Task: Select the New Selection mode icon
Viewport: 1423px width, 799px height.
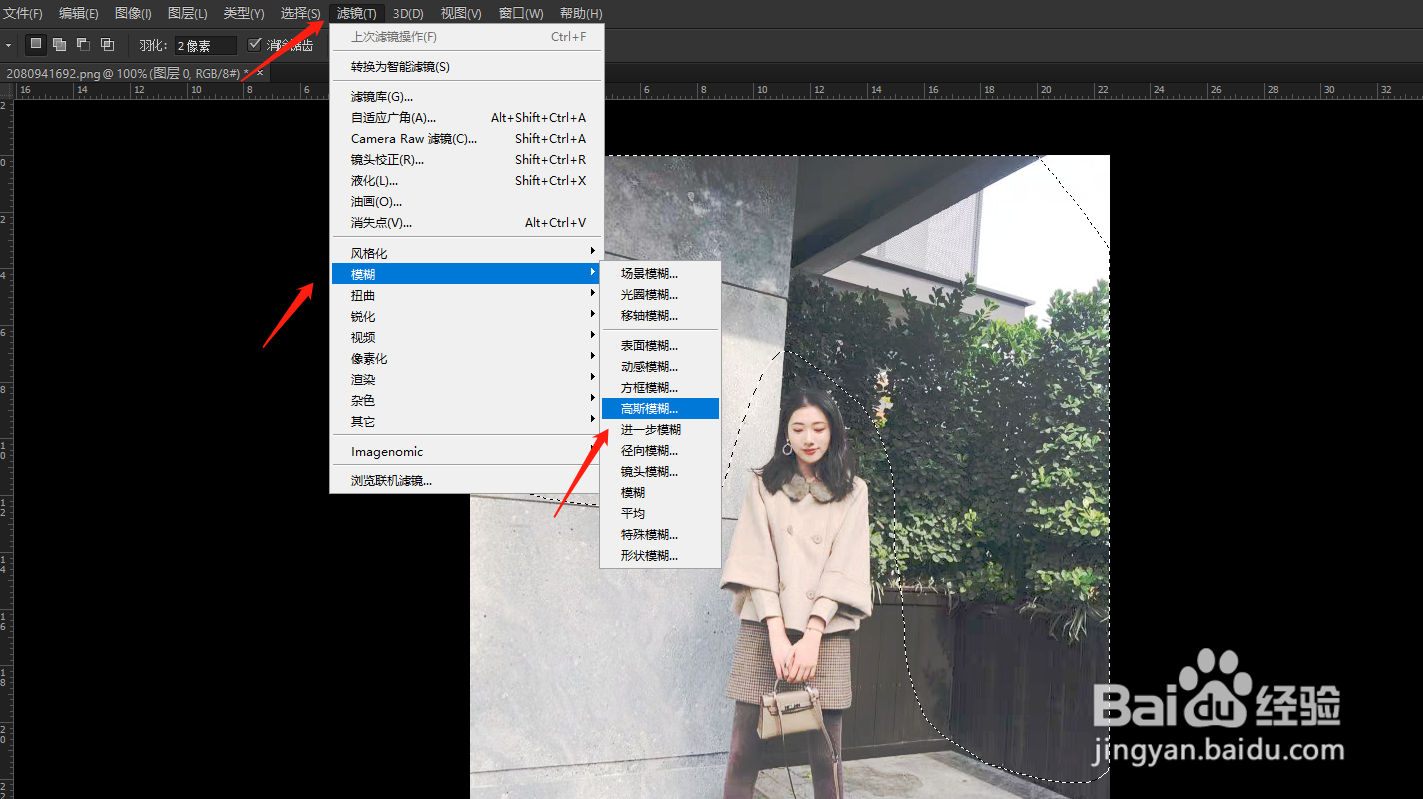Action: tap(35, 44)
